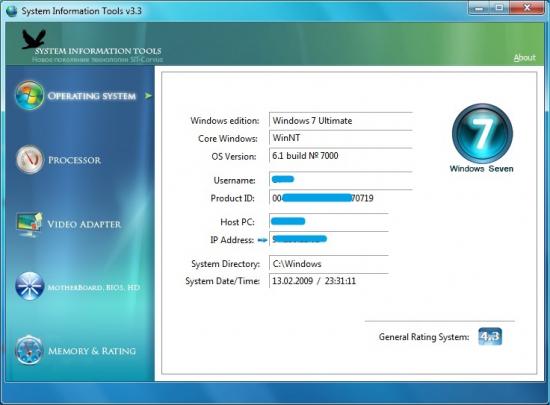Click the Core Windows field showing WinNT
The height and width of the screenshot is (405, 550).
341,138
